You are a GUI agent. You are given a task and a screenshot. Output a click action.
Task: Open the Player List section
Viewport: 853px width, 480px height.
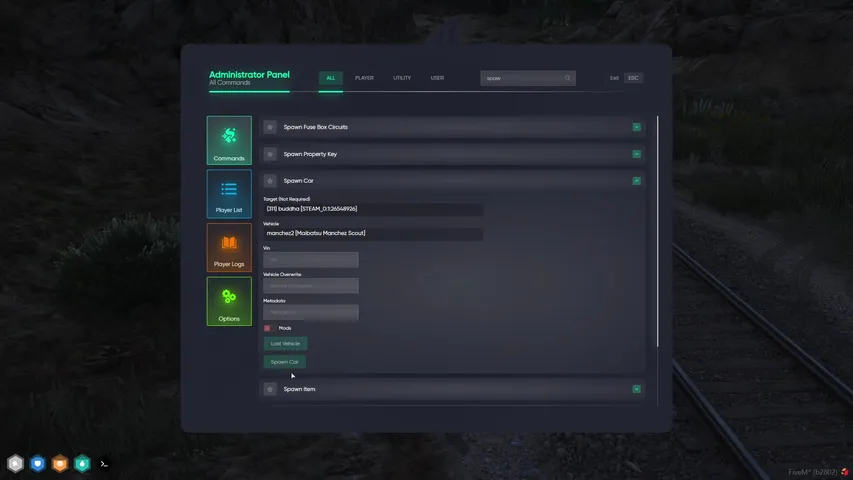[229, 194]
